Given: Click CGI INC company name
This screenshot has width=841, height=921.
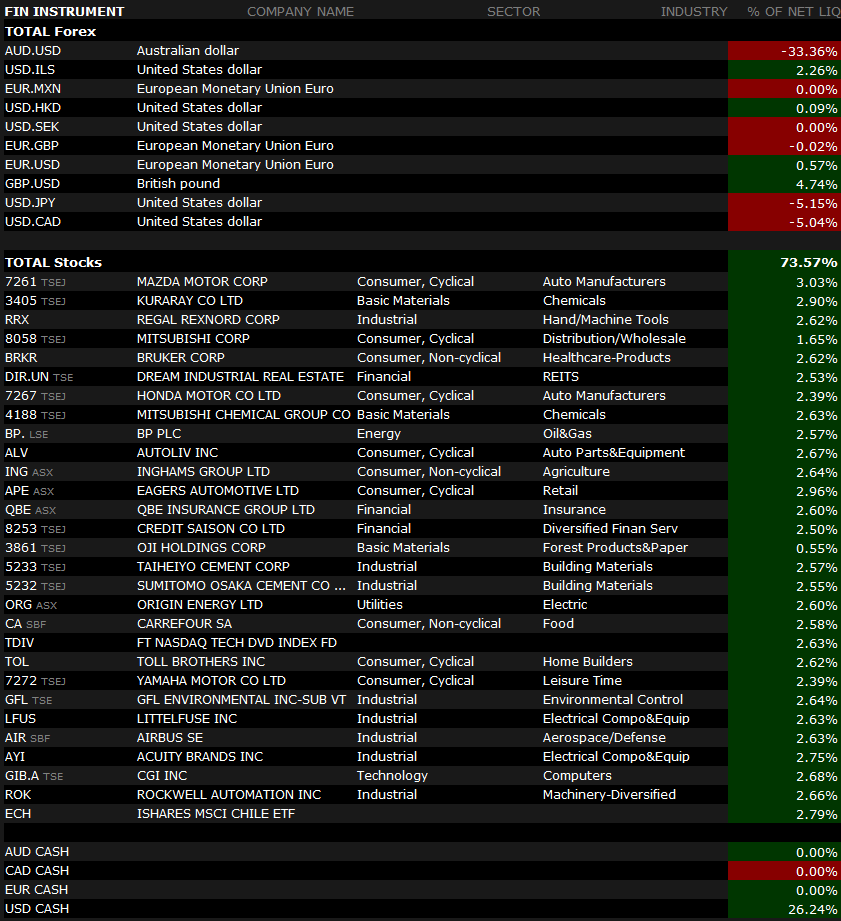Looking at the screenshot, I should (x=162, y=776).
